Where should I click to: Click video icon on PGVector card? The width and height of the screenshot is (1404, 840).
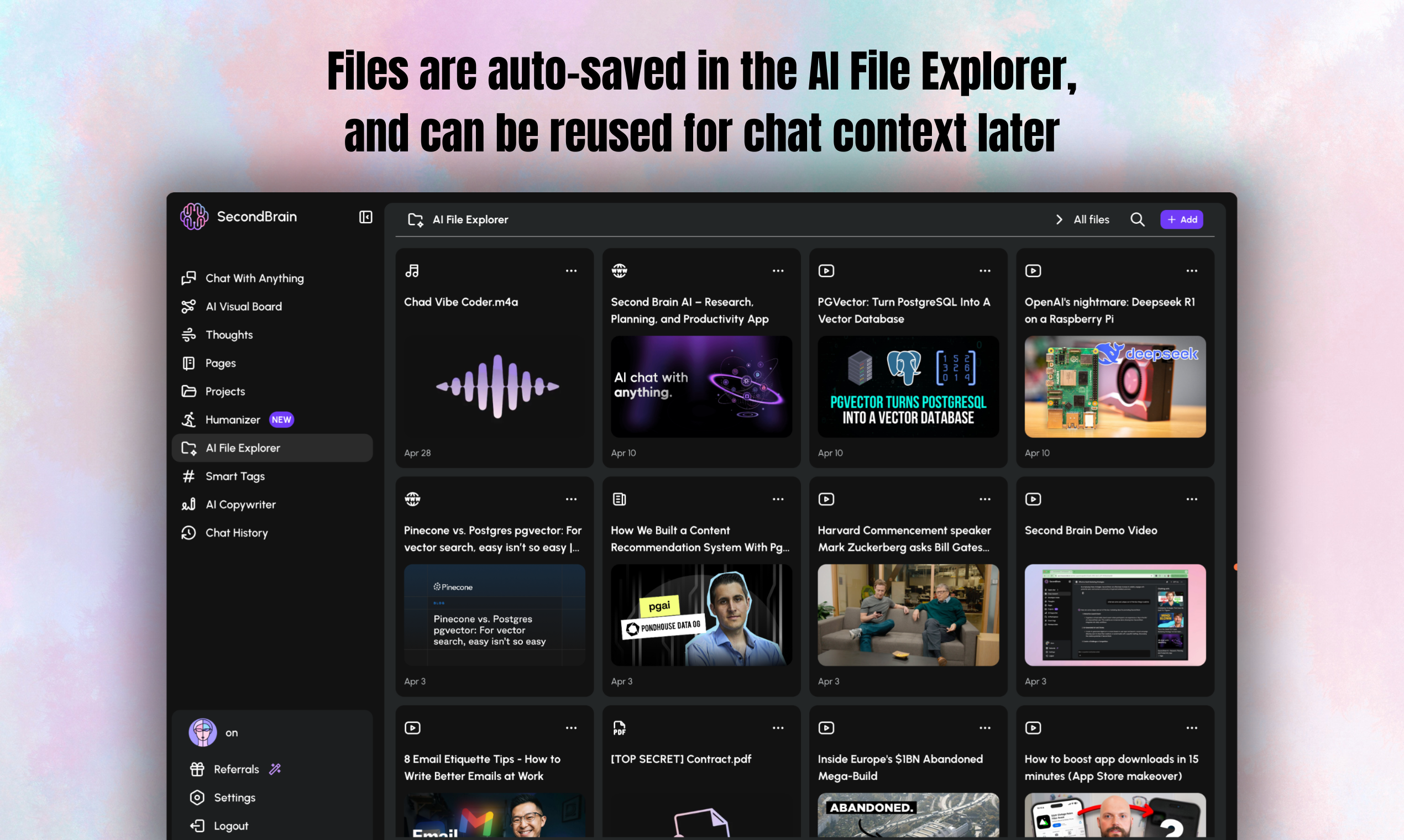[x=826, y=271]
